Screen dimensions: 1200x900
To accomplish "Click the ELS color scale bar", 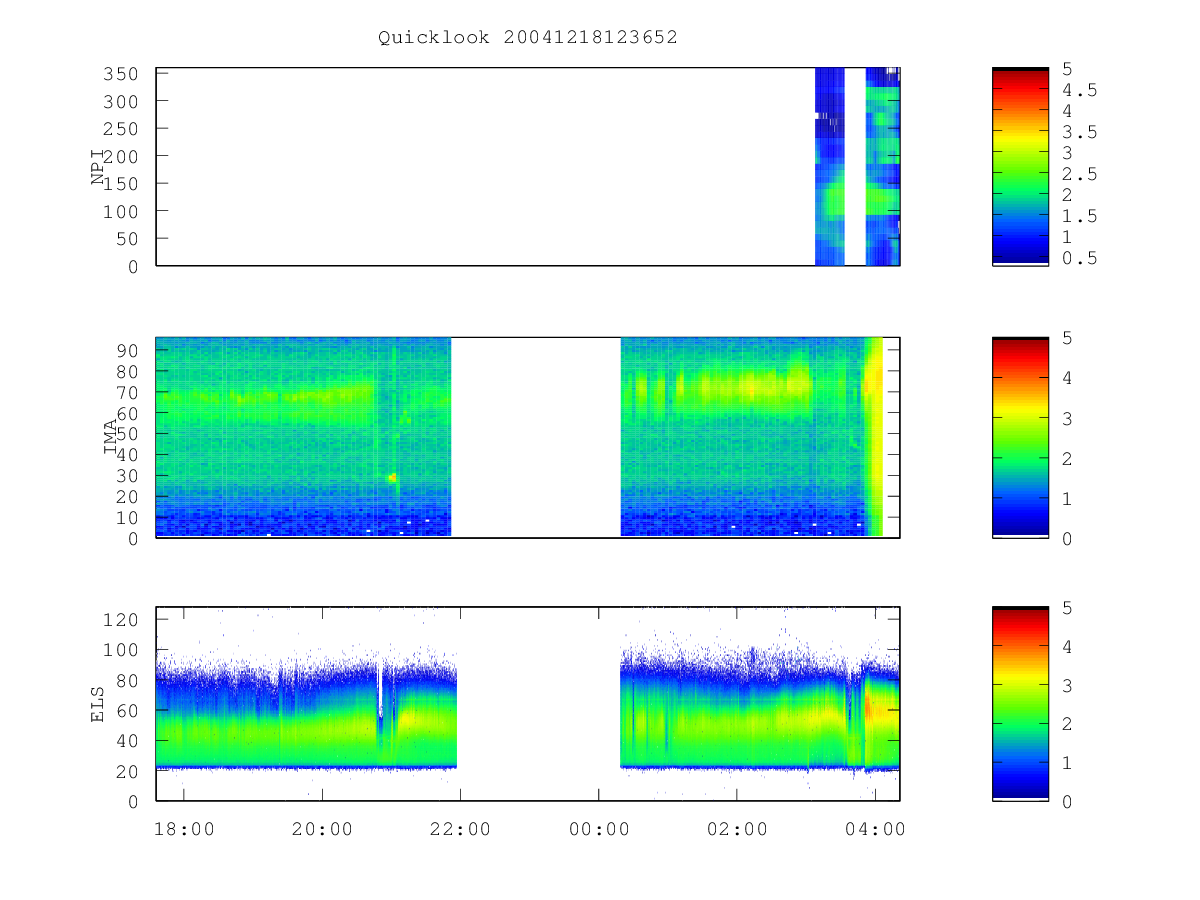I will (1020, 703).
